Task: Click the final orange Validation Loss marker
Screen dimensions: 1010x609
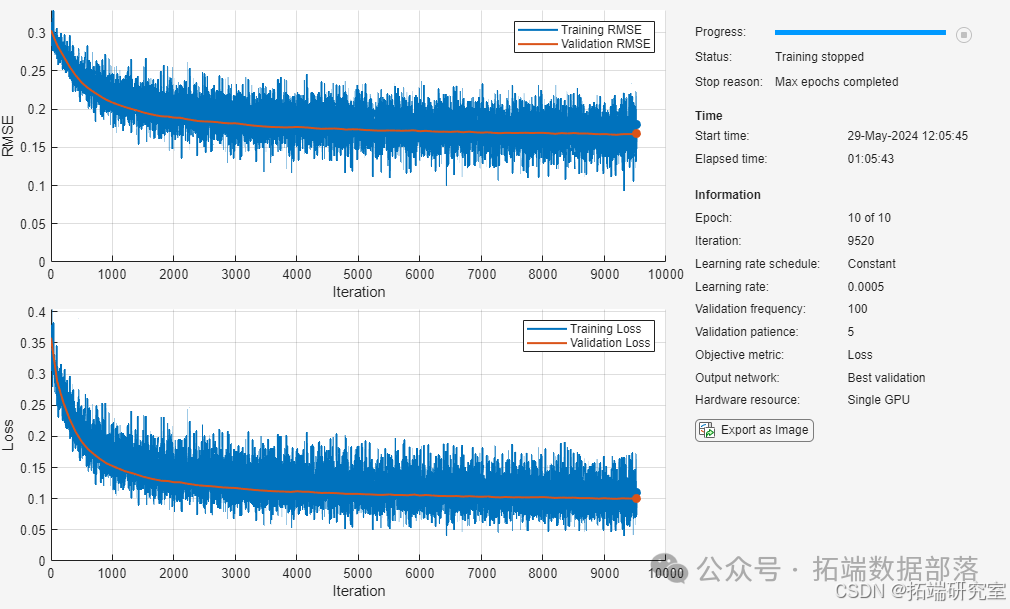Action: 636,498
